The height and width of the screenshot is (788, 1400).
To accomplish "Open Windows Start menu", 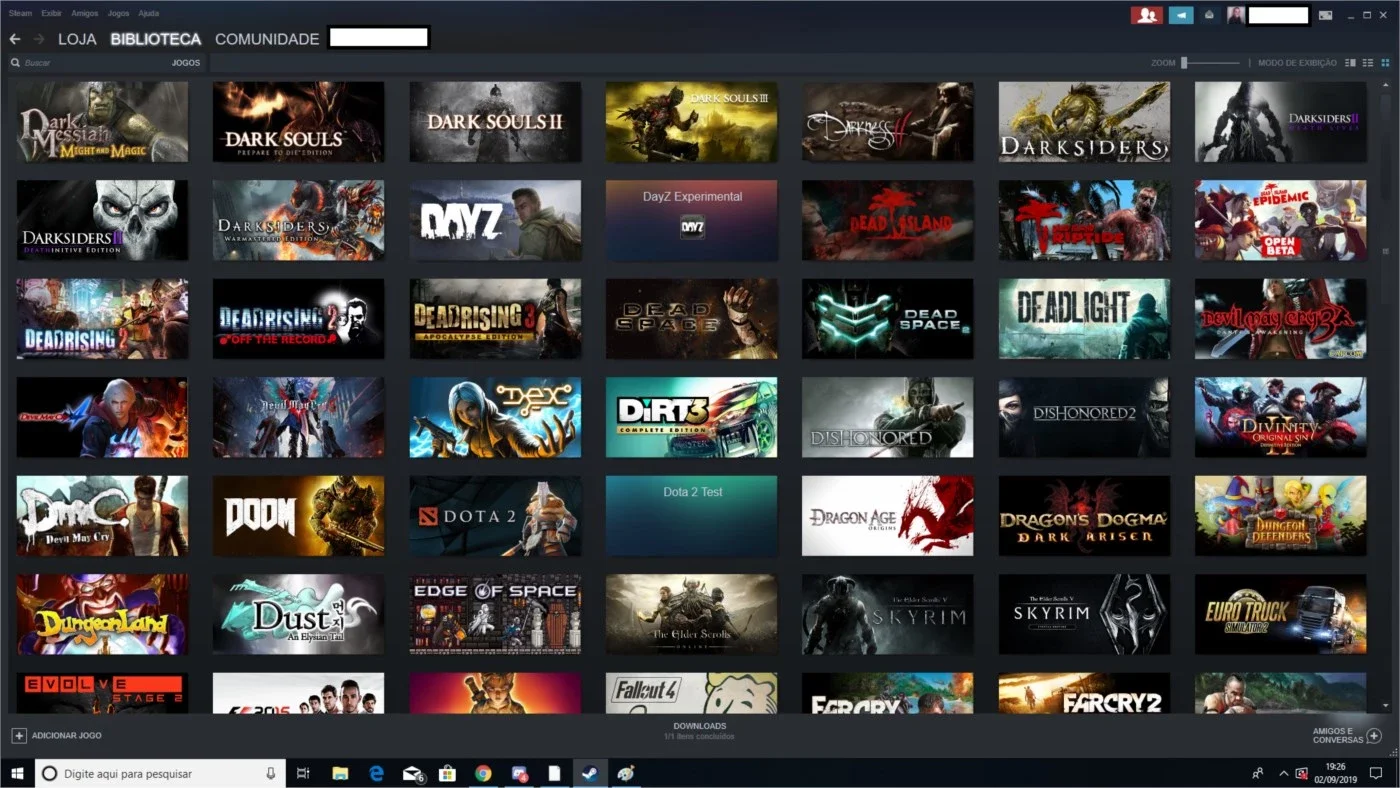I will click(16, 773).
